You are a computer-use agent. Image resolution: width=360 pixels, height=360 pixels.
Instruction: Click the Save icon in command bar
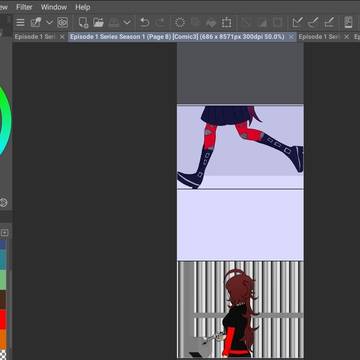coord(114,22)
